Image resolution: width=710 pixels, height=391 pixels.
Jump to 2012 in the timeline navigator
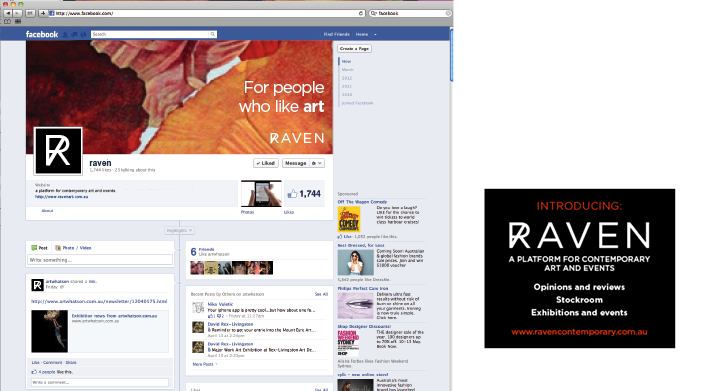[x=347, y=78]
